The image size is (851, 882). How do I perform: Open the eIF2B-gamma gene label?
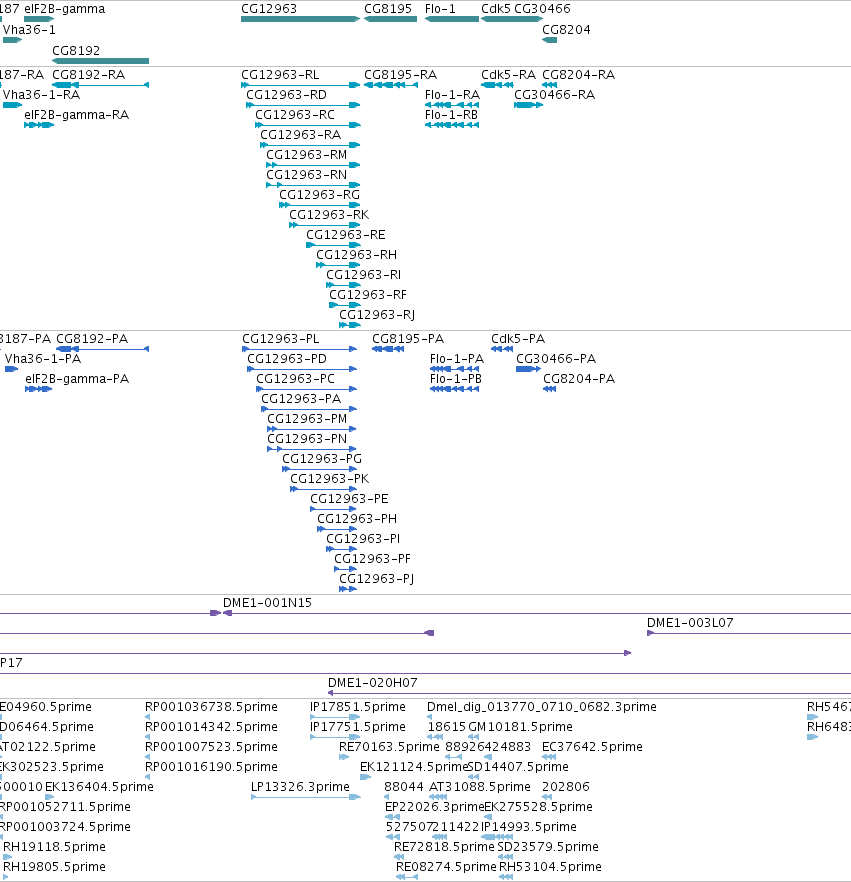coord(65,9)
